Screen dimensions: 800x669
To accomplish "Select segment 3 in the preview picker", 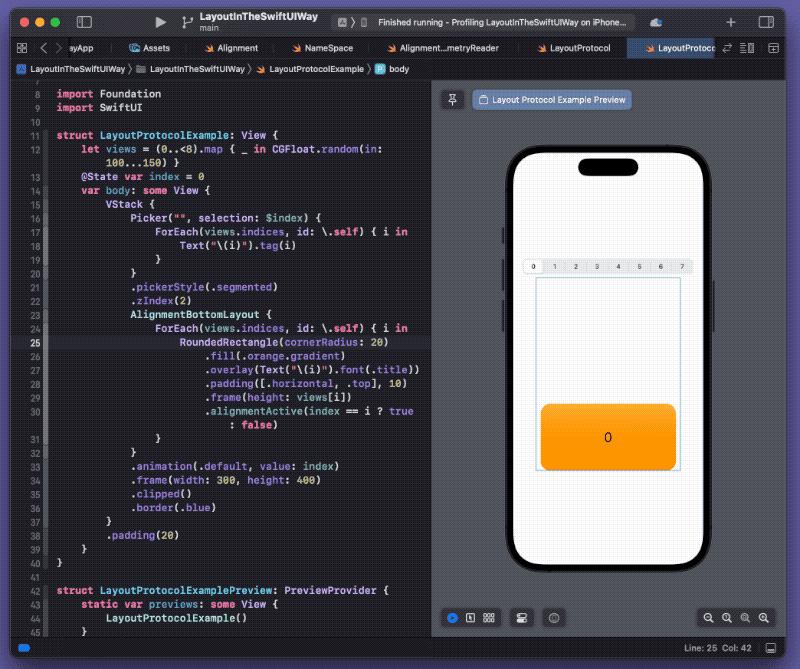I will 597,266.
